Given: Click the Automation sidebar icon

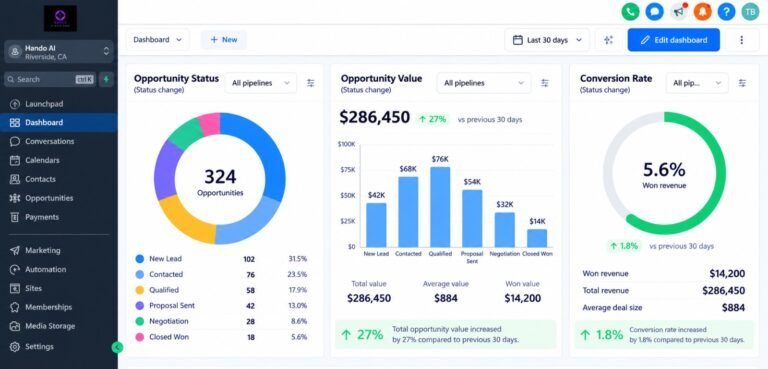Looking at the screenshot, I should (x=15, y=270).
